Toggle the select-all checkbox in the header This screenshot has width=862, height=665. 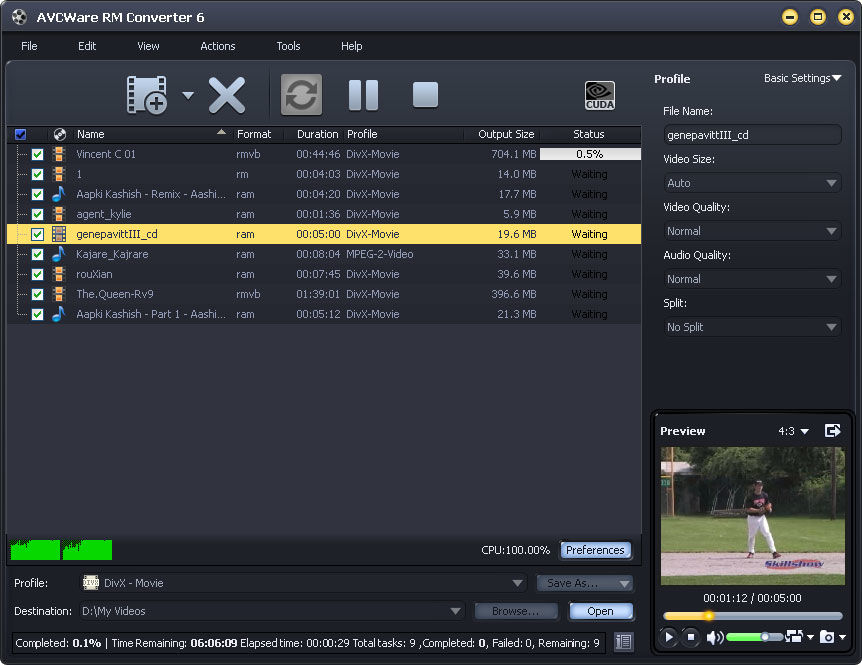click(20, 134)
